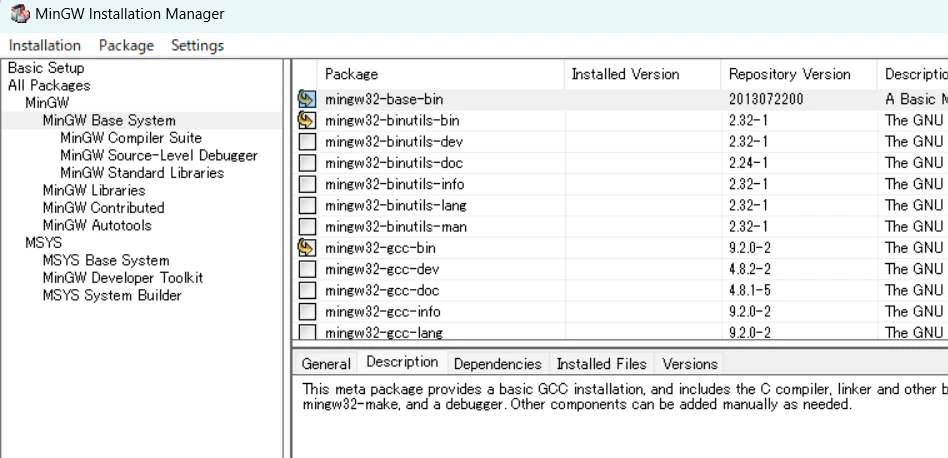This screenshot has height=458, width=948.
Task: Click repository version 2013072200
Action: pyautogui.click(x=766, y=99)
